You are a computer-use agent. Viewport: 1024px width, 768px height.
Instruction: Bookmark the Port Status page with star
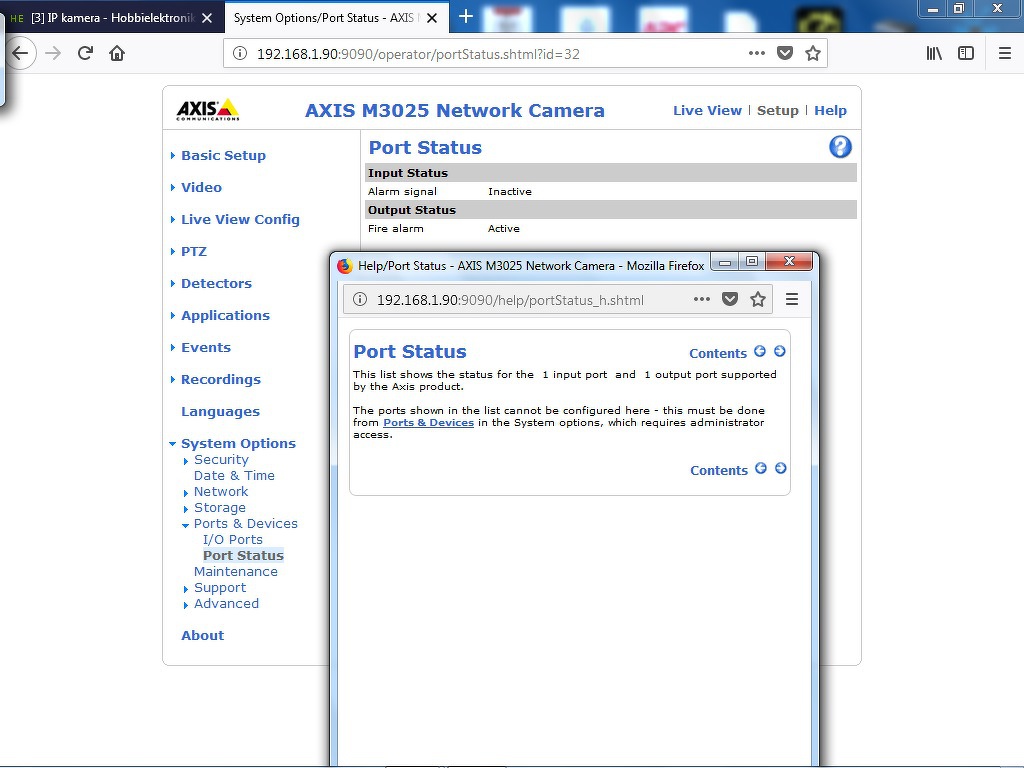pyautogui.click(x=812, y=54)
